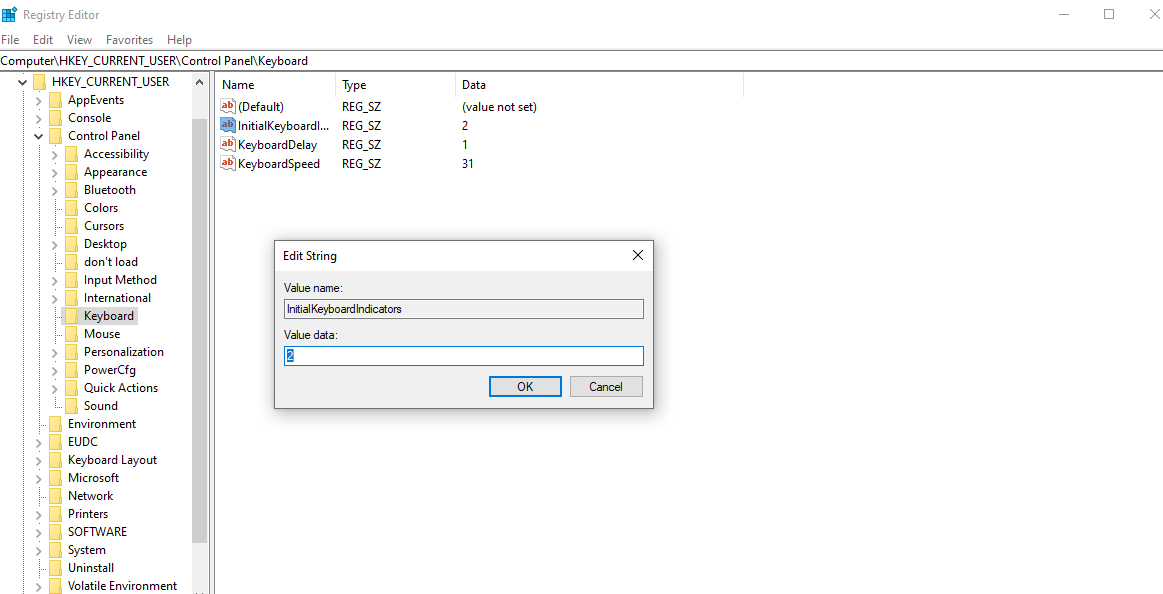
Task: Close the Edit String dialog with X
Action: (x=637, y=256)
